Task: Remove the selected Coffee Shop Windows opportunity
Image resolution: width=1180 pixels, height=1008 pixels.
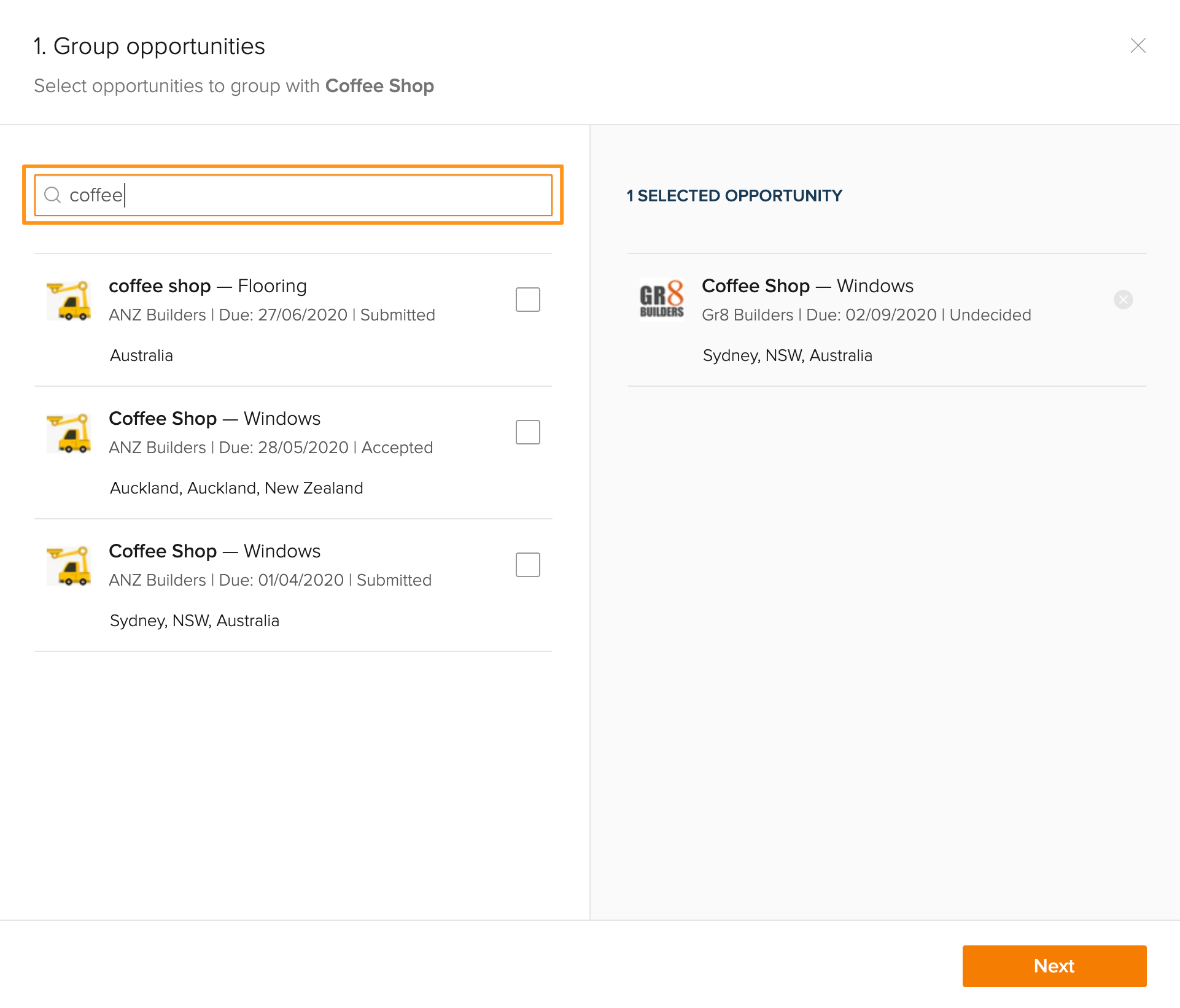Action: [1124, 300]
